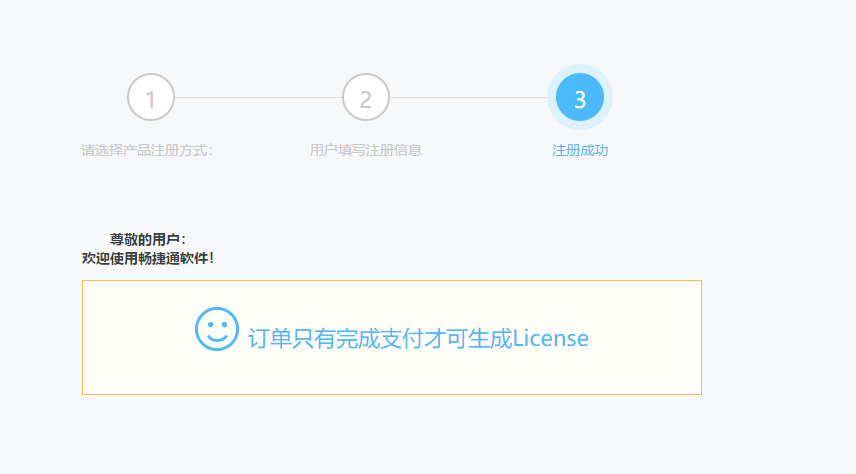The height and width of the screenshot is (474, 856).
Task: Click the '注册成功' step label
Action: [x=580, y=150]
